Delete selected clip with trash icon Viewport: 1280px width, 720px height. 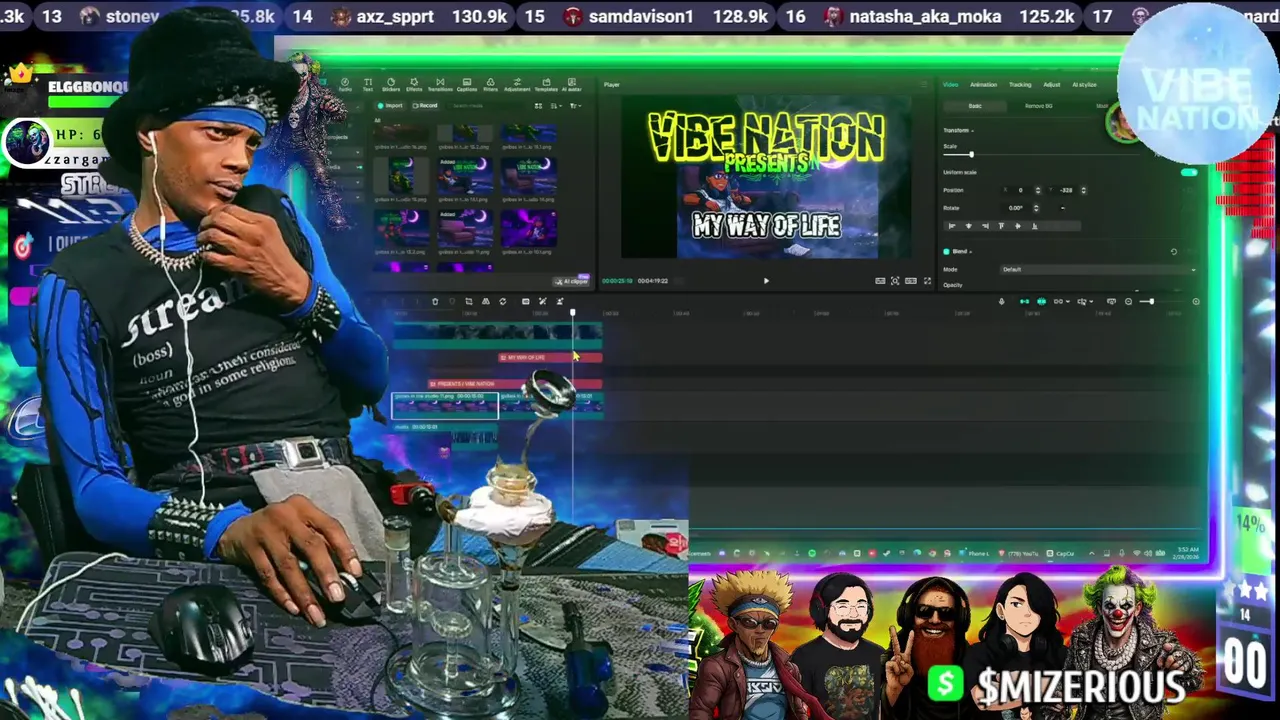point(435,301)
